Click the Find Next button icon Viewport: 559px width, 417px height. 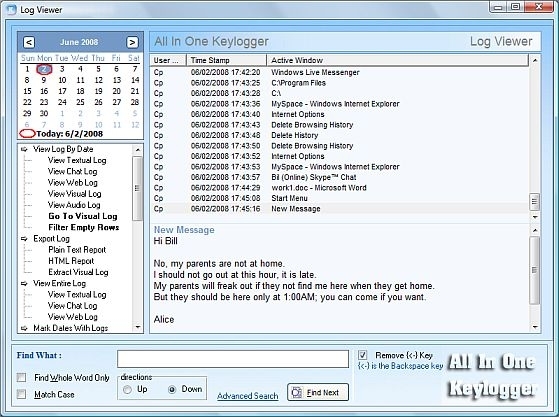(x=297, y=392)
